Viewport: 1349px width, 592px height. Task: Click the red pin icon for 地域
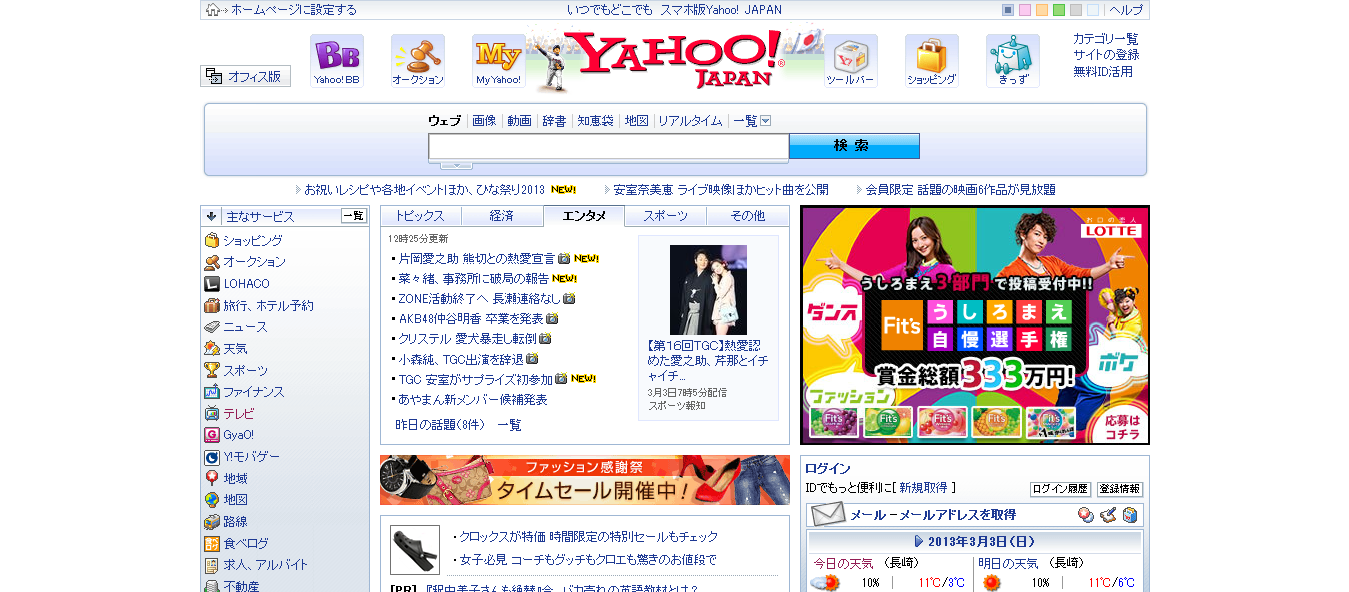(212, 479)
